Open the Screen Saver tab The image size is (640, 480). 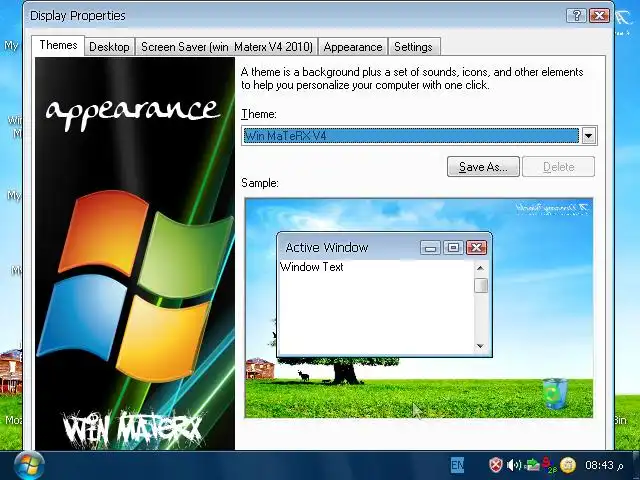(227, 47)
